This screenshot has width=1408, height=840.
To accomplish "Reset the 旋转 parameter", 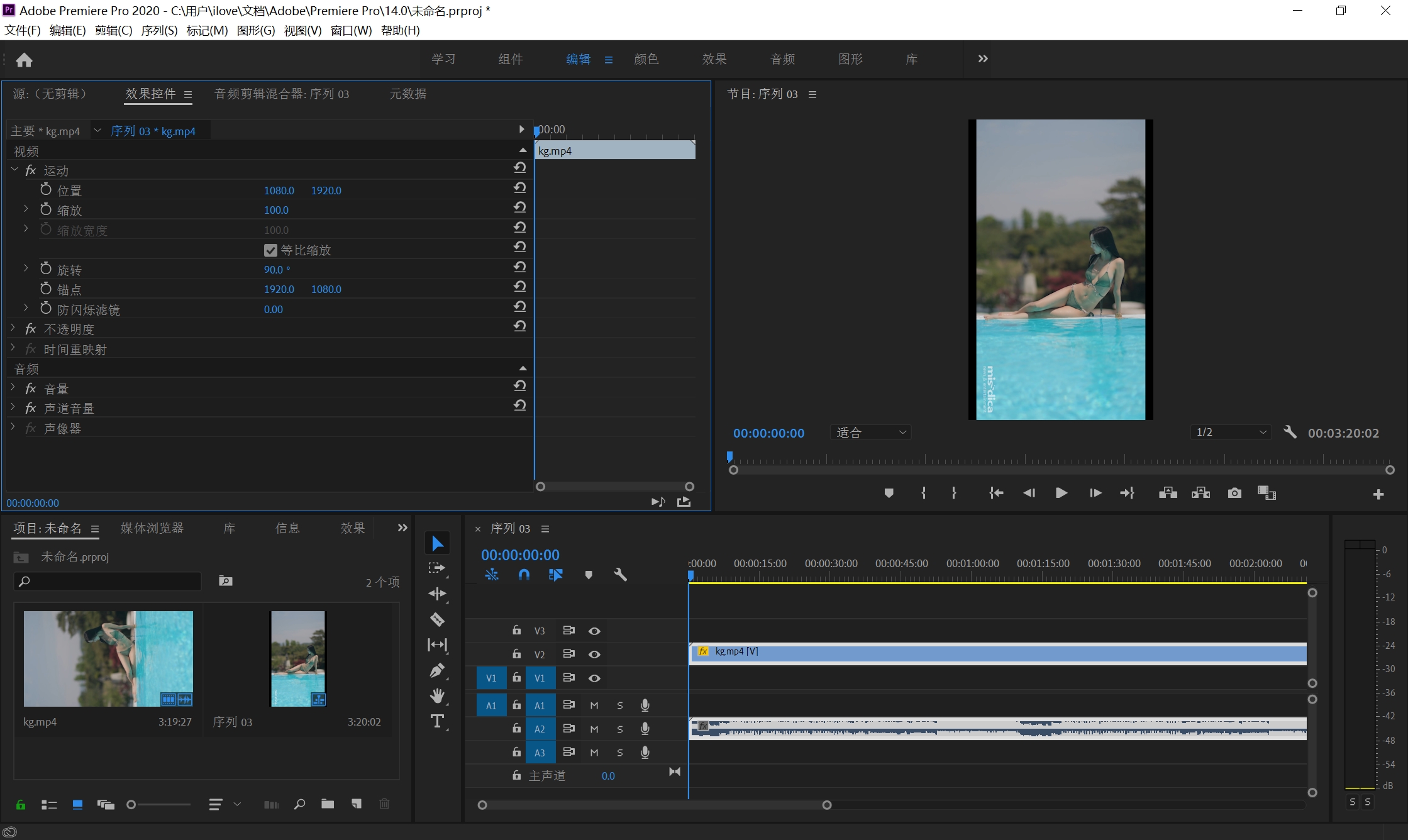I will coord(519,267).
